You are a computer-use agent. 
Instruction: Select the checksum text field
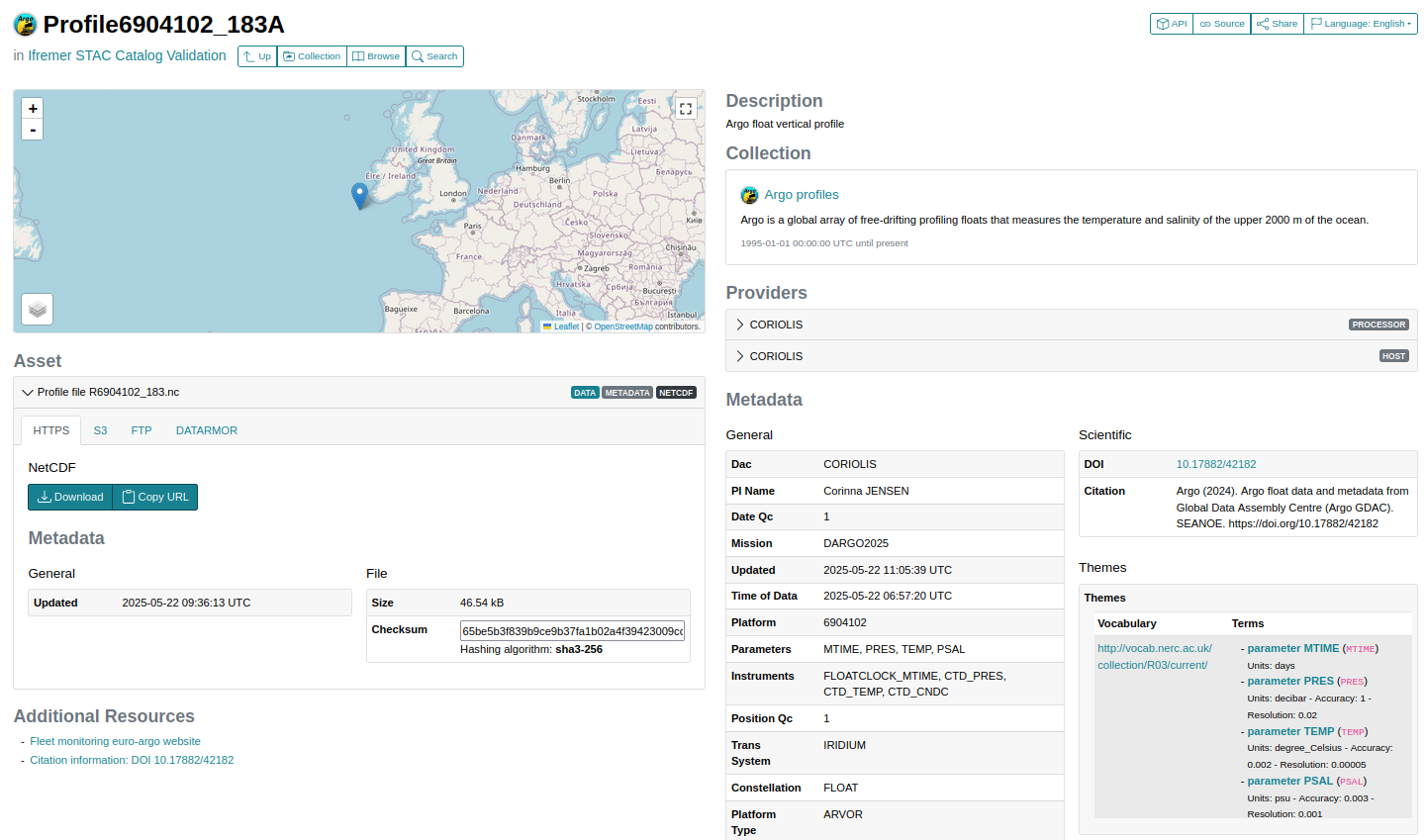coord(572,630)
